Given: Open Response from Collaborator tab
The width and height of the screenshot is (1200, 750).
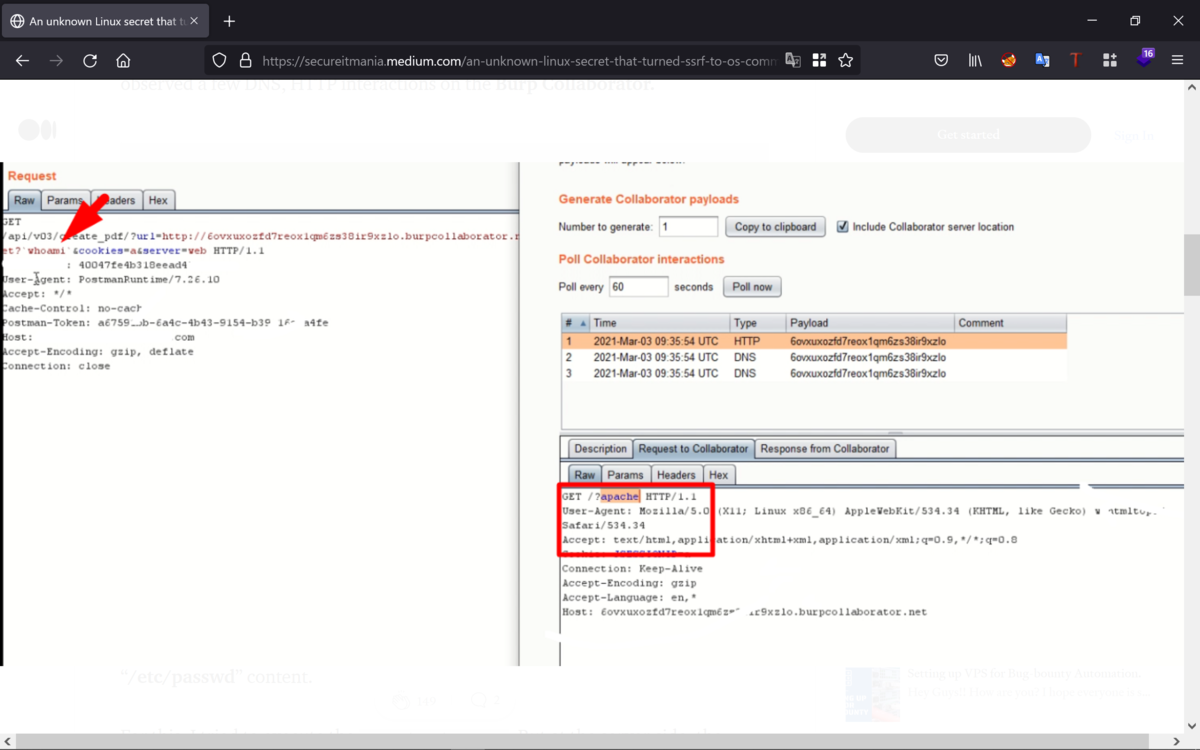Looking at the screenshot, I should click(x=825, y=449).
